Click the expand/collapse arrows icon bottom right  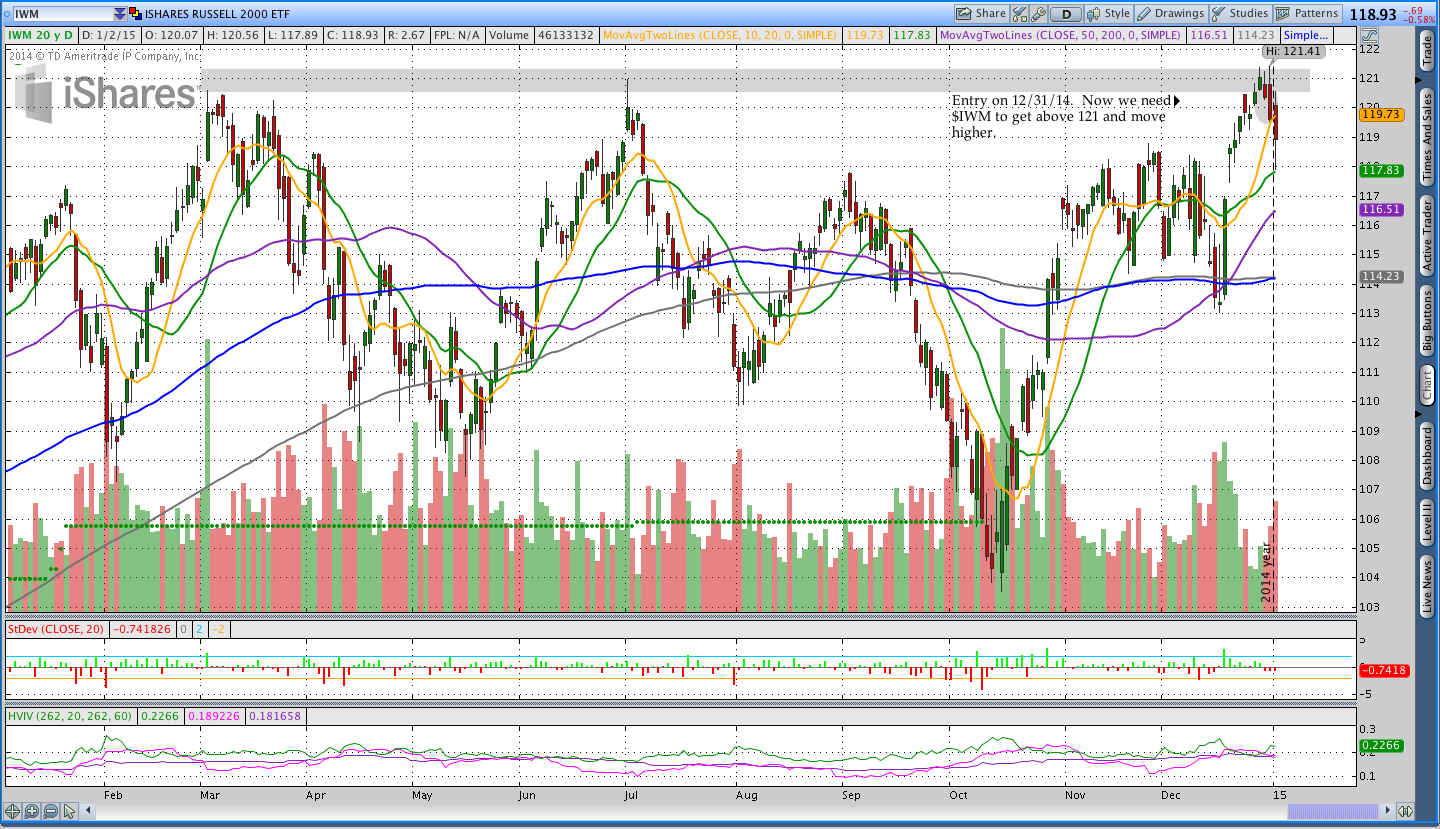1405,811
